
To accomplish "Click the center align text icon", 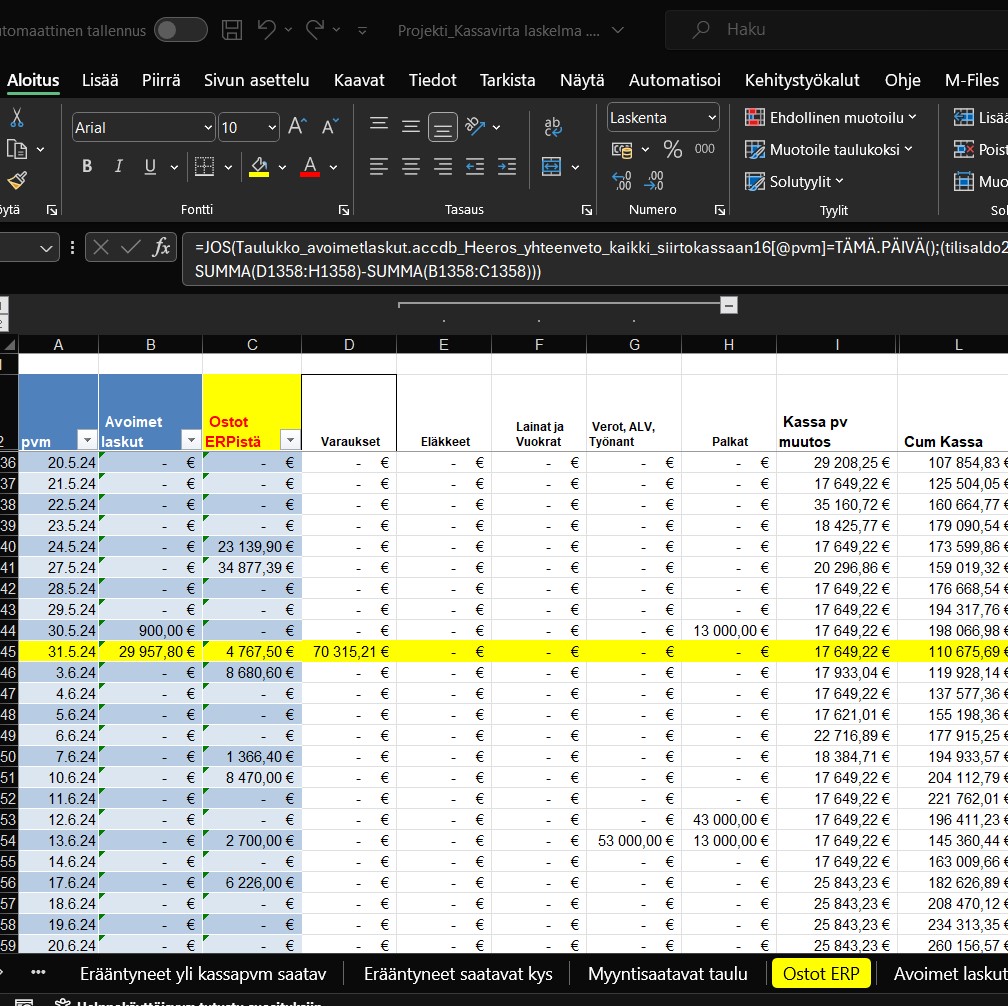I will [x=410, y=166].
